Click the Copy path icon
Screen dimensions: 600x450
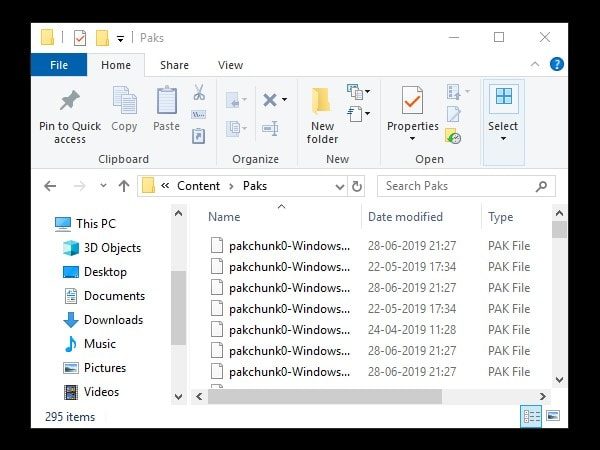[x=199, y=114]
